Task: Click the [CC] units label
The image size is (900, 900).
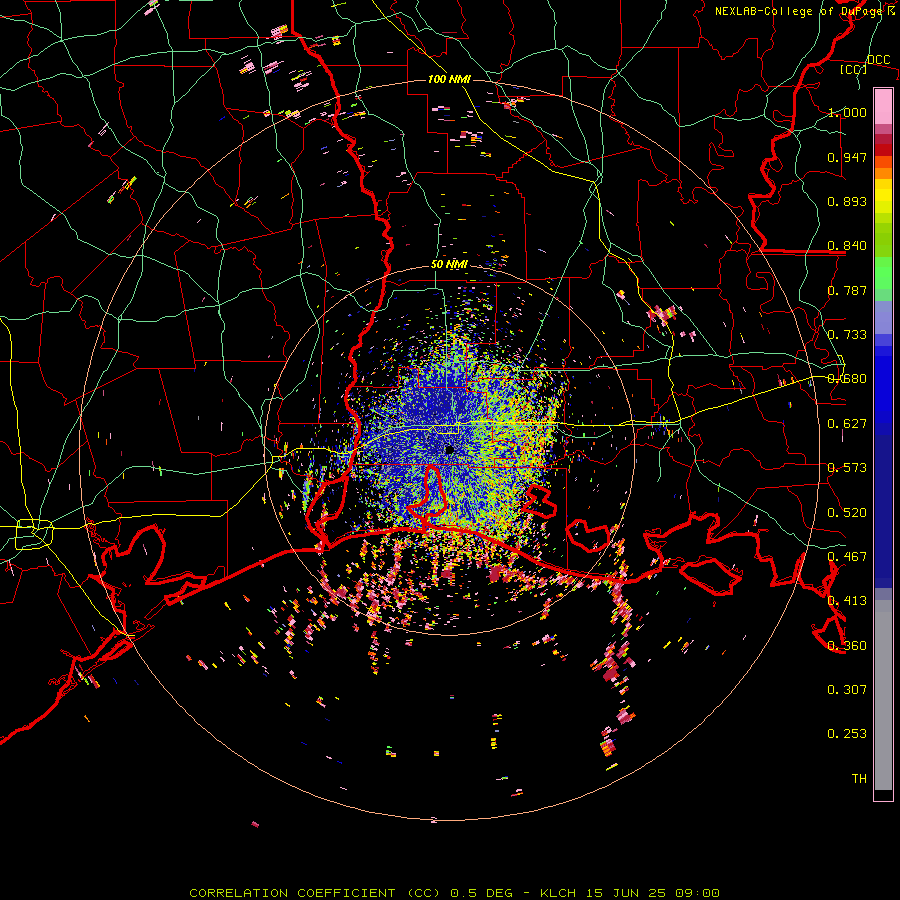Action: pos(854,69)
